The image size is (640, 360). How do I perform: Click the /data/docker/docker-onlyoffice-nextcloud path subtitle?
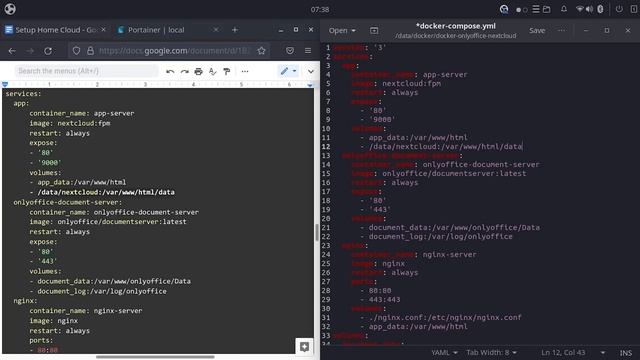coord(456,36)
